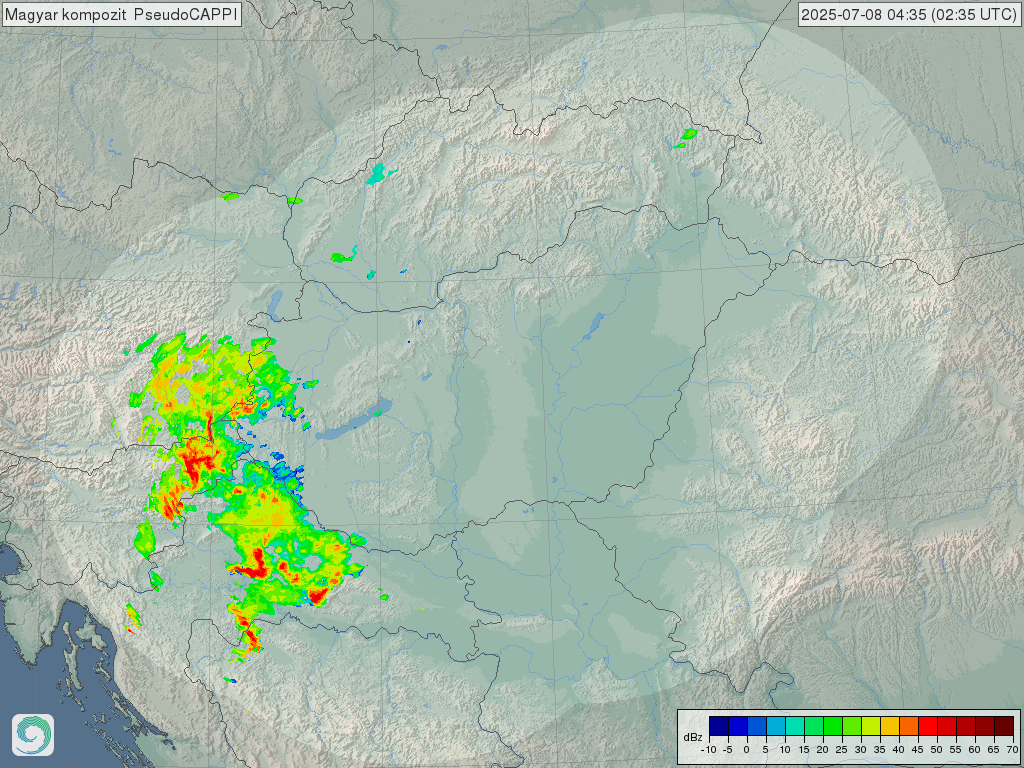The height and width of the screenshot is (768, 1024).
Task: Click the '50' legend tick label
Action: [936, 750]
